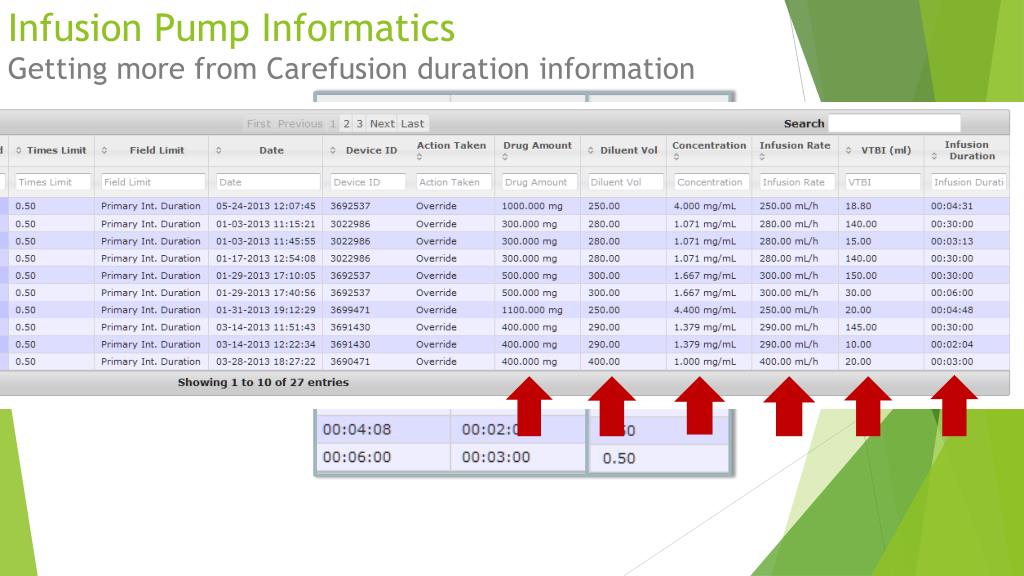The image size is (1024, 576).
Task: Select the Infusion Duration column header
Action: click(x=970, y=150)
